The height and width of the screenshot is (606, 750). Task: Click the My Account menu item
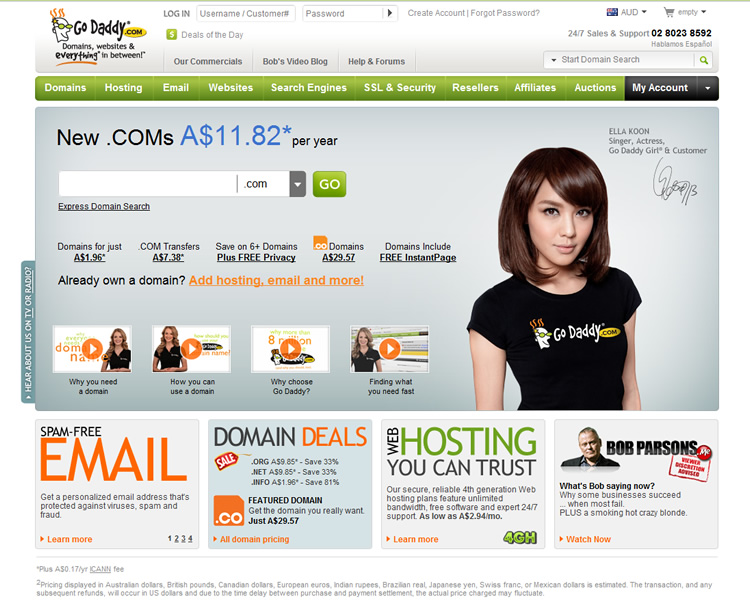tap(660, 88)
